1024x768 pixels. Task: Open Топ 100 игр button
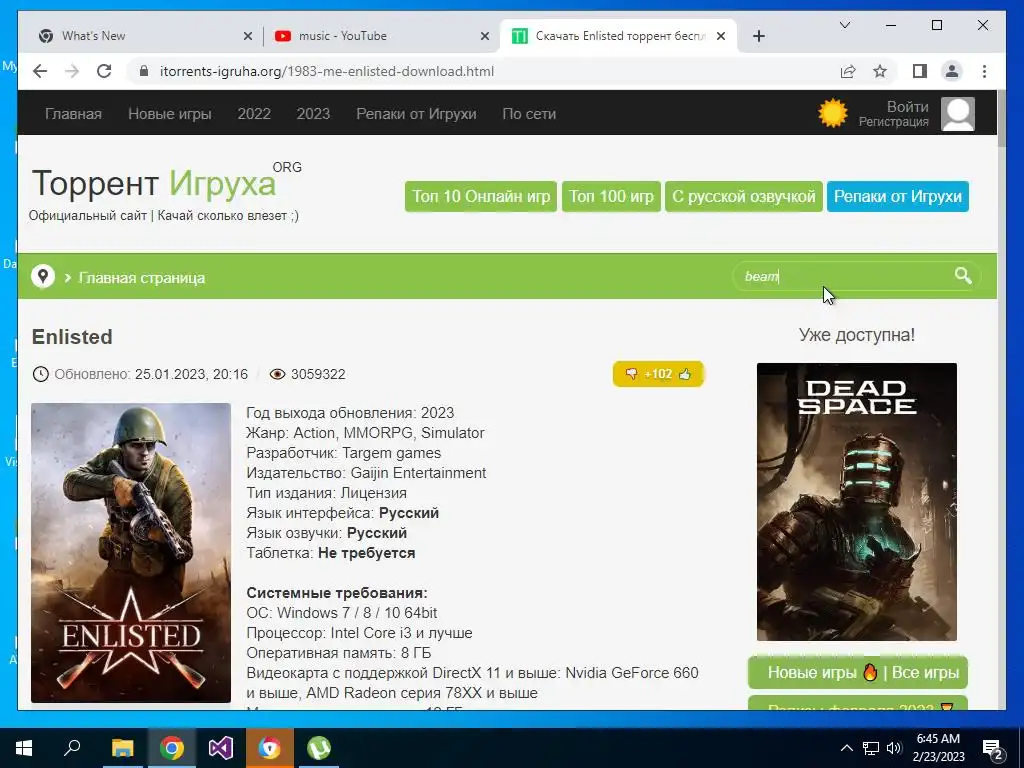pyautogui.click(x=611, y=197)
